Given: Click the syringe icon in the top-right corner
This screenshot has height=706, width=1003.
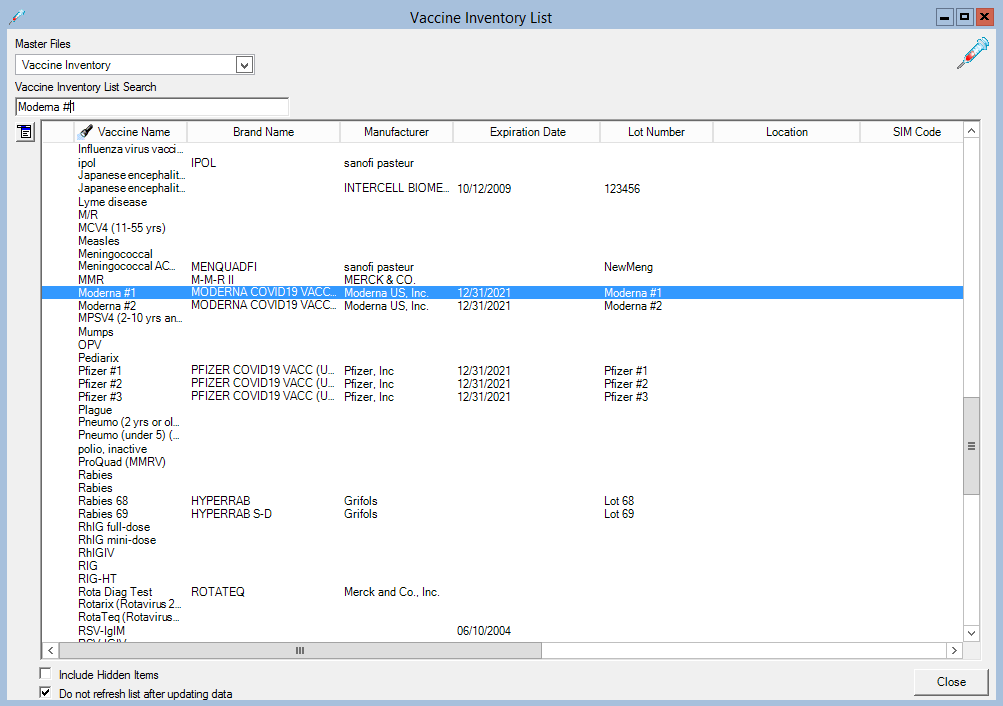Looking at the screenshot, I should tap(972, 52).
